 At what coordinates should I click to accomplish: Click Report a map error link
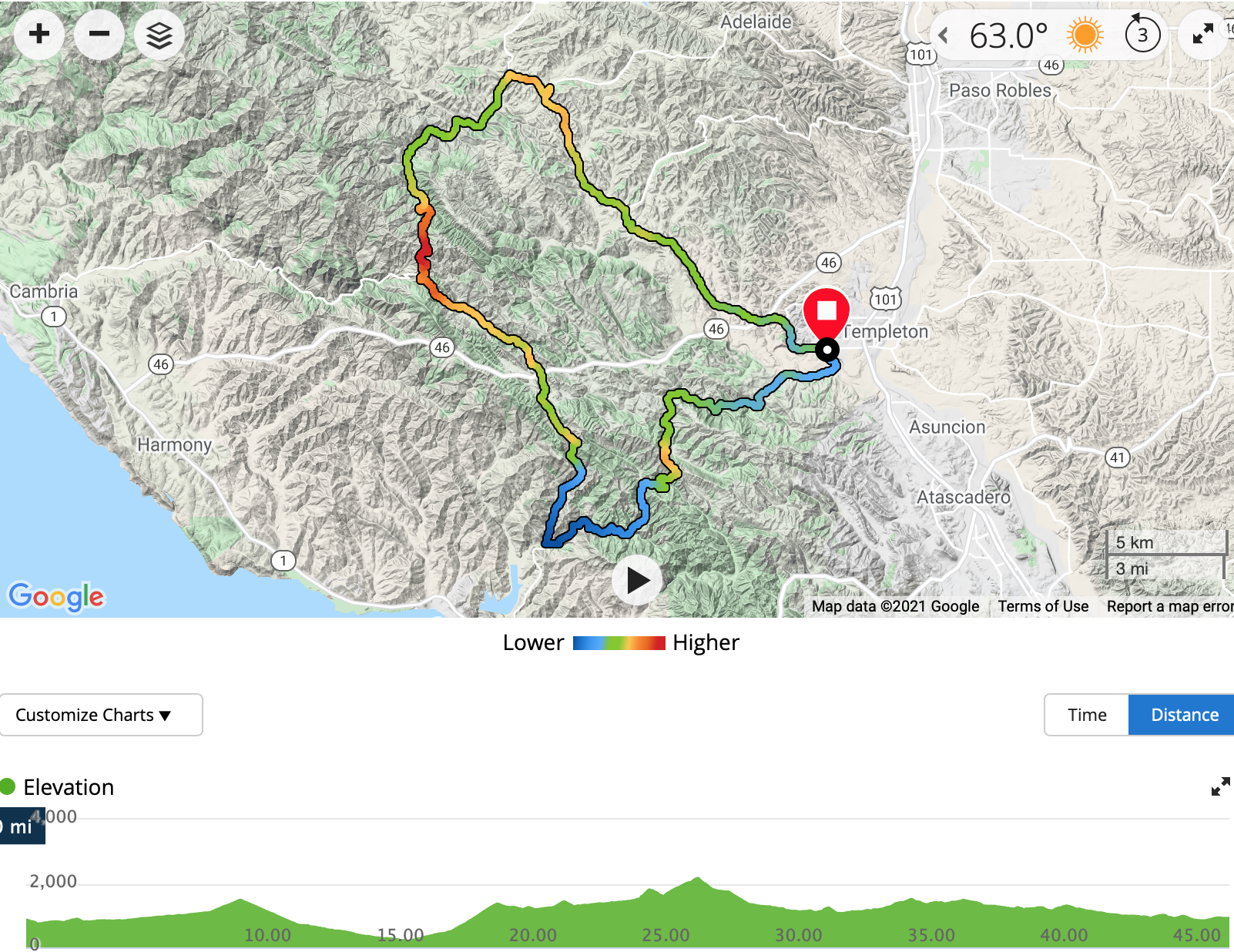tap(1169, 606)
